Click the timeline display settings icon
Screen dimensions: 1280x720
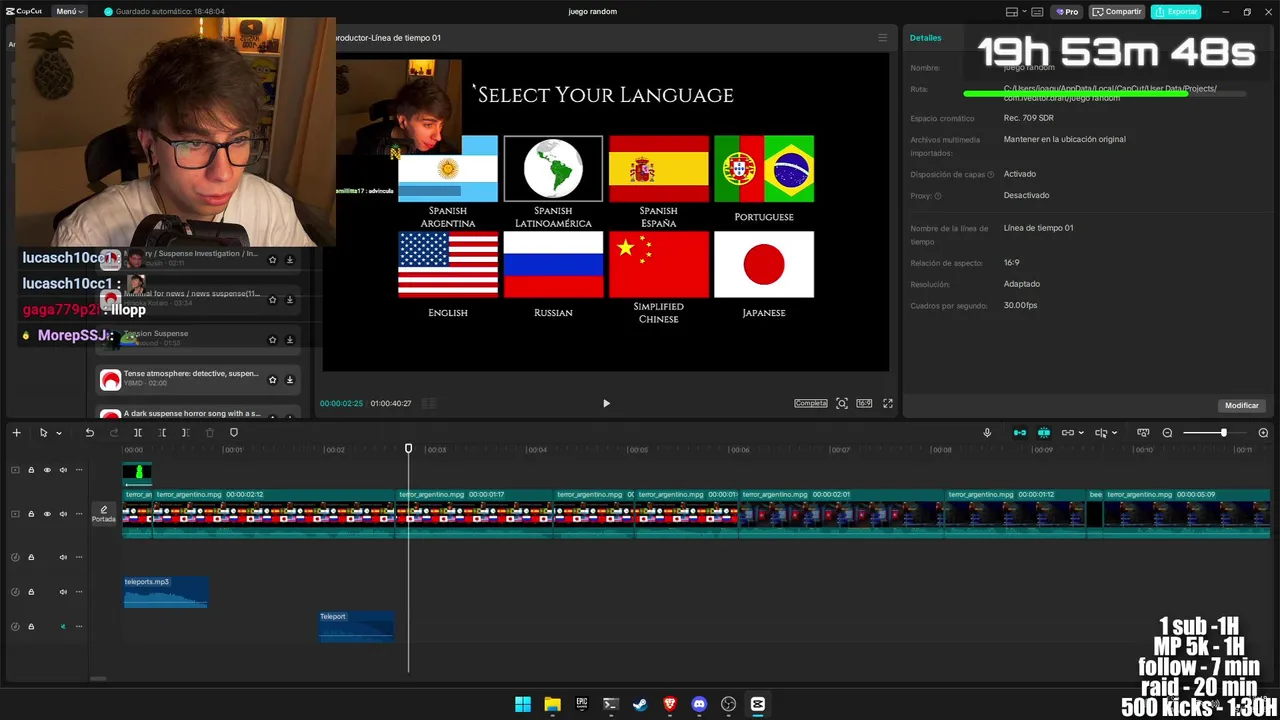coord(1143,433)
